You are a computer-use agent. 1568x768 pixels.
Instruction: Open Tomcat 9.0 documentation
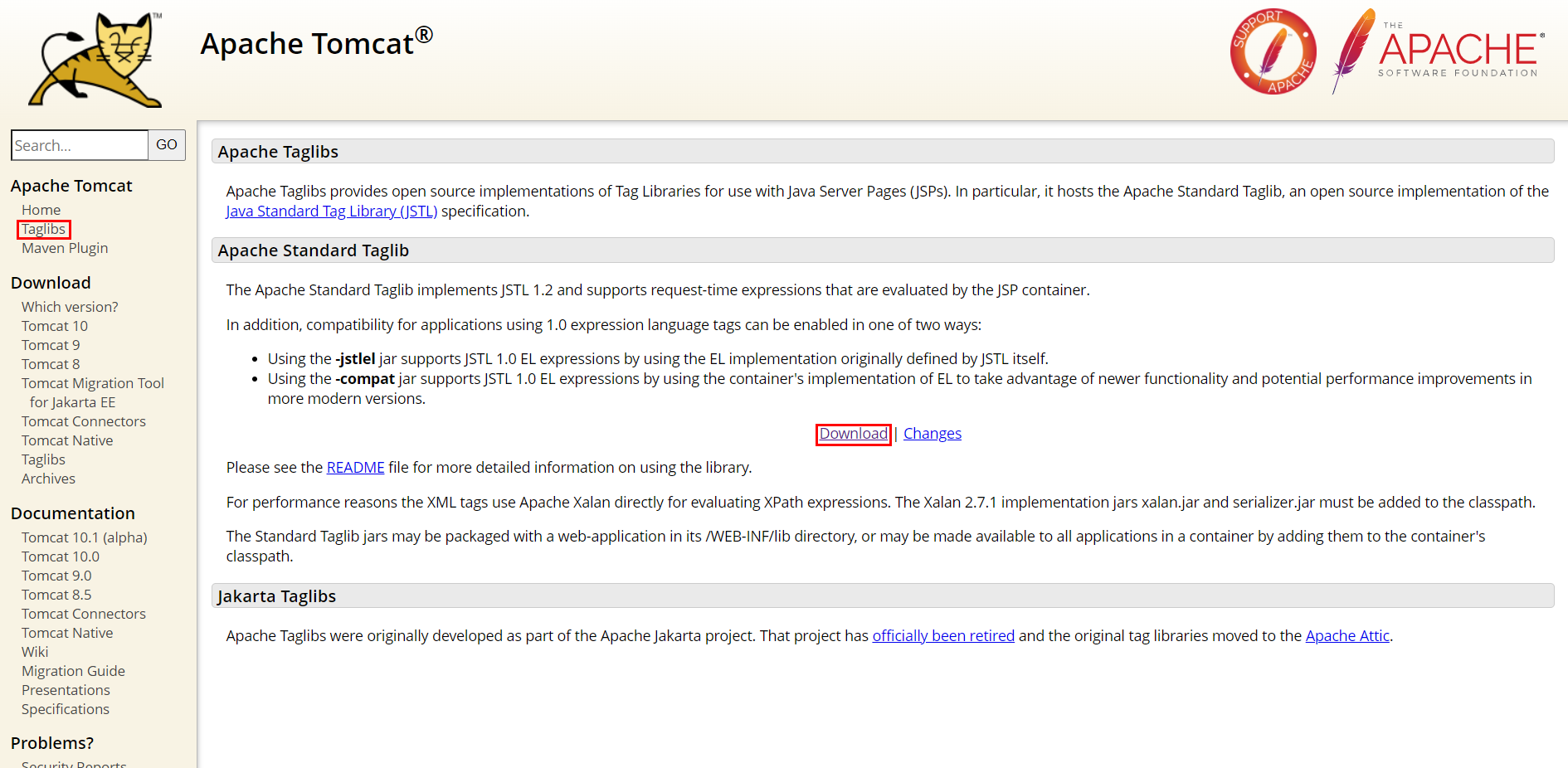click(56, 576)
